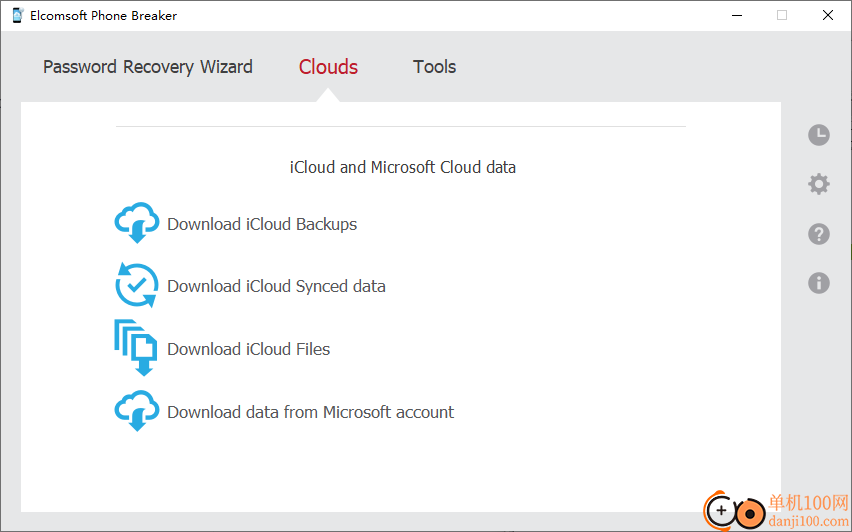The height and width of the screenshot is (532, 852).
Task: Click the Microsoft account cloud download icon
Action: tap(137, 411)
